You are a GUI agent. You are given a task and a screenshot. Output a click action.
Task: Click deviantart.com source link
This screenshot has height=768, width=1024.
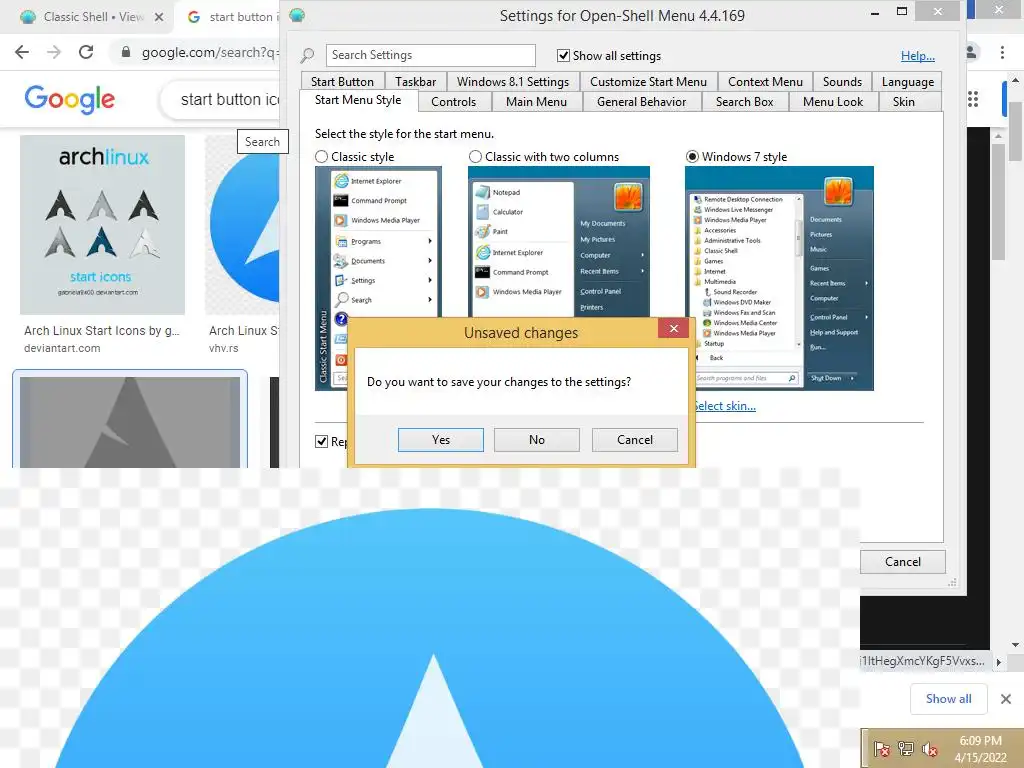[x=62, y=349]
